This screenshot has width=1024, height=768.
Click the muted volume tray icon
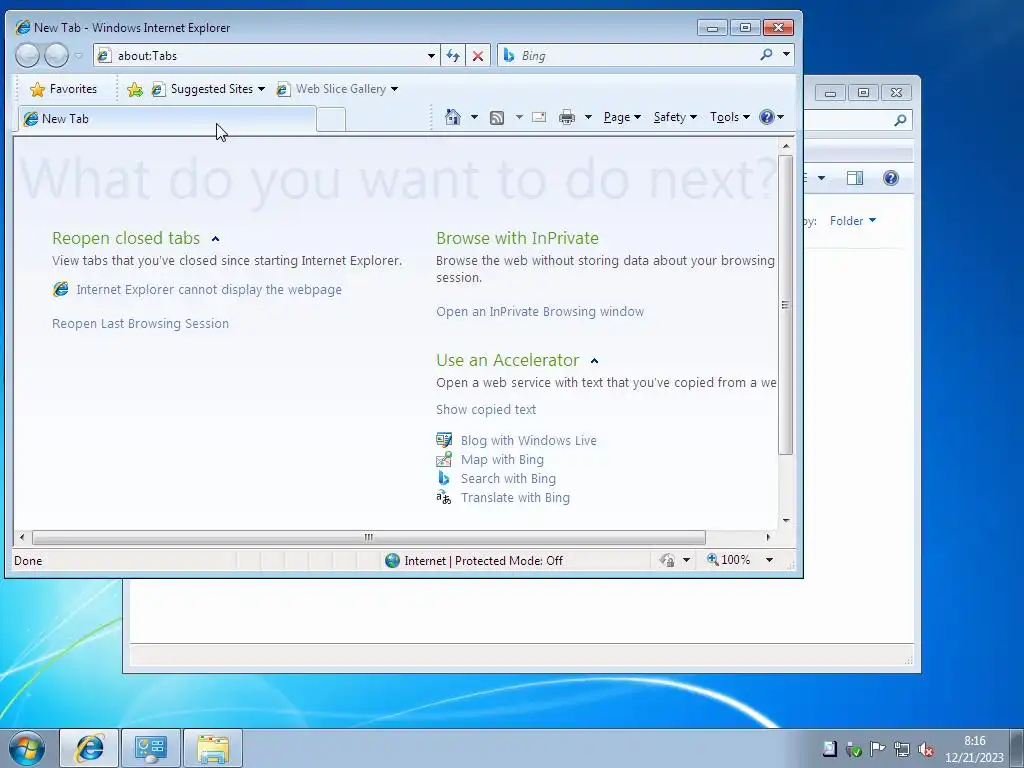tap(925, 749)
